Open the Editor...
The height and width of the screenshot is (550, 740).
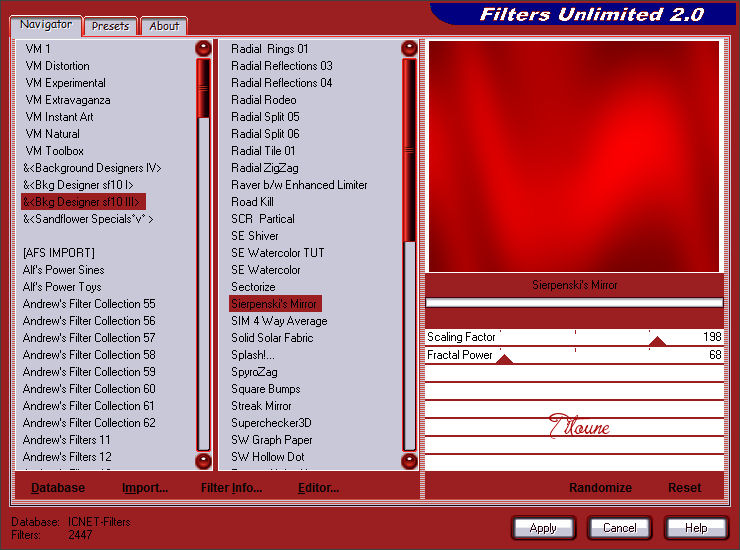[x=319, y=488]
